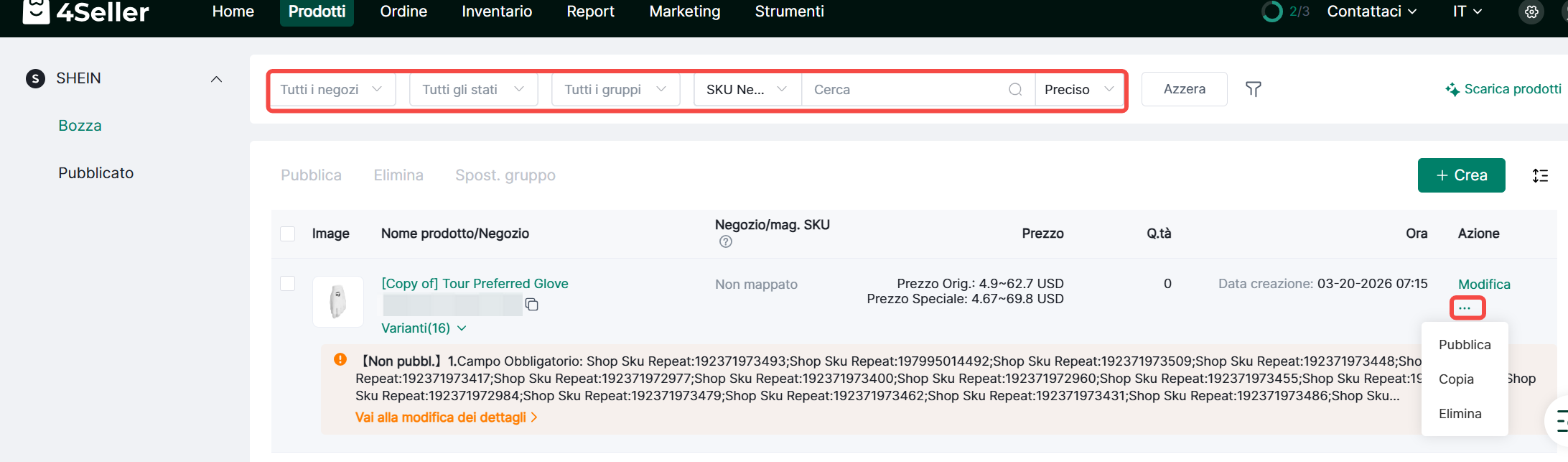
Task: Check the Tour Preferred Glove row checkbox
Action: click(x=288, y=284)
